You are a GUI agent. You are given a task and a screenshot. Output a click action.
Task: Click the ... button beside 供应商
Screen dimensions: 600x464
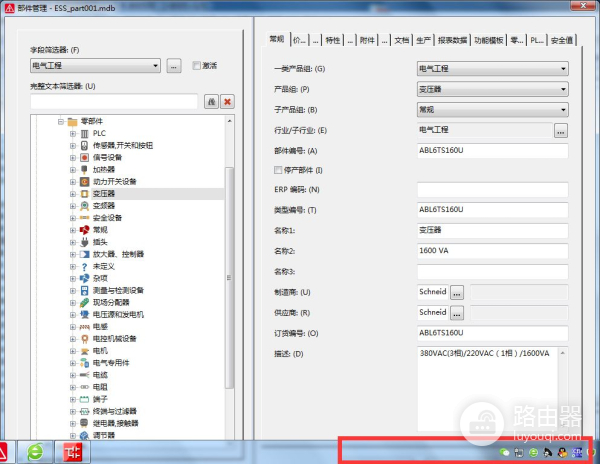point(457,313)
